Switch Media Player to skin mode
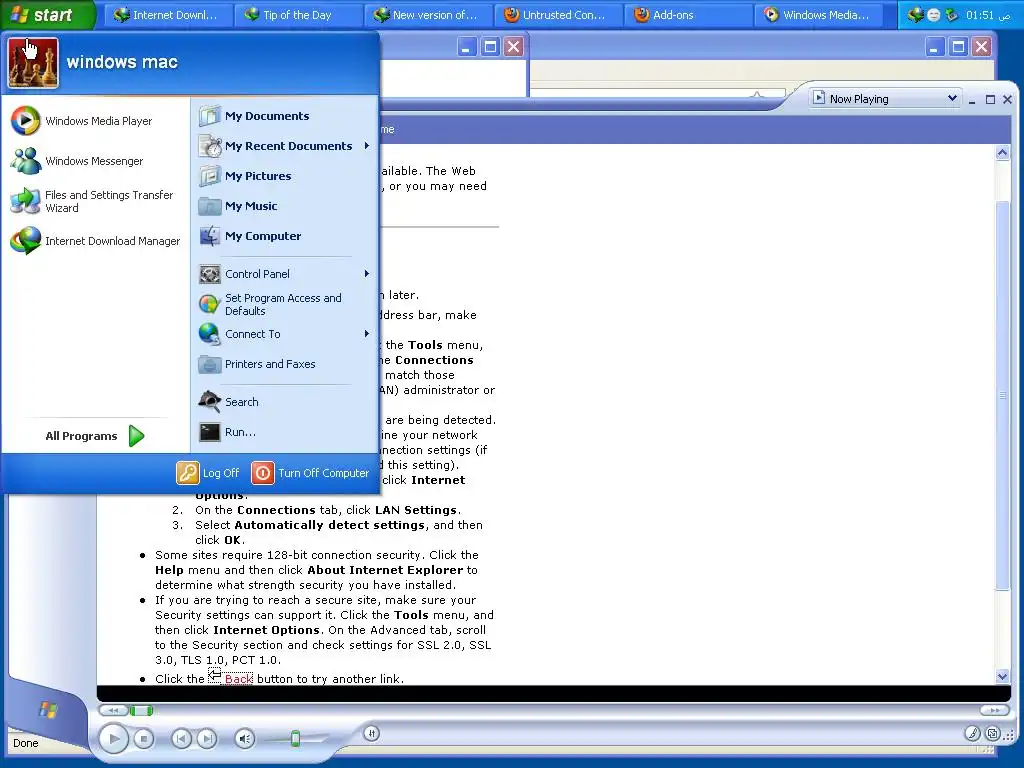The image size is (1024, 768). tap(993, 733)
